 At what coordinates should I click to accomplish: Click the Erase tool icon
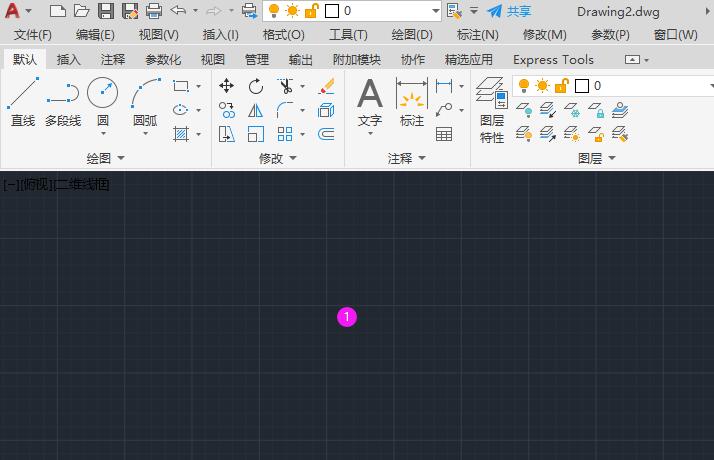pyautogui.click(x=326, y=86)
